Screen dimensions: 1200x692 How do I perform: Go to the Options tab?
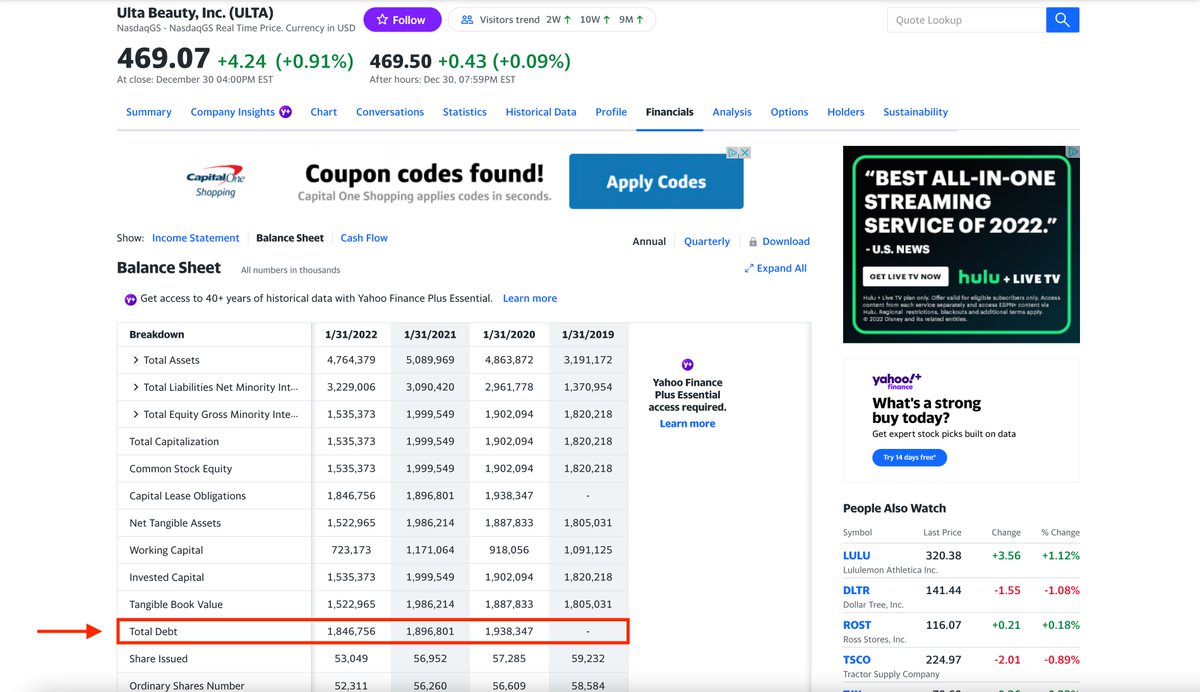[789, 112]
